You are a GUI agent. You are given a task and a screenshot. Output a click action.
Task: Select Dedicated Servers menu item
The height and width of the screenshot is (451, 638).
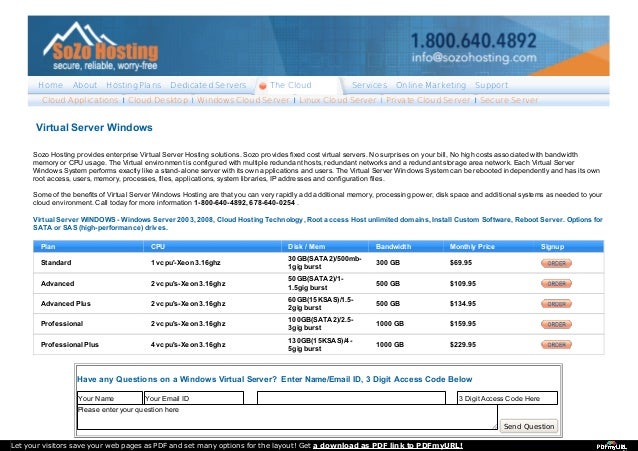tap(208, 85)
